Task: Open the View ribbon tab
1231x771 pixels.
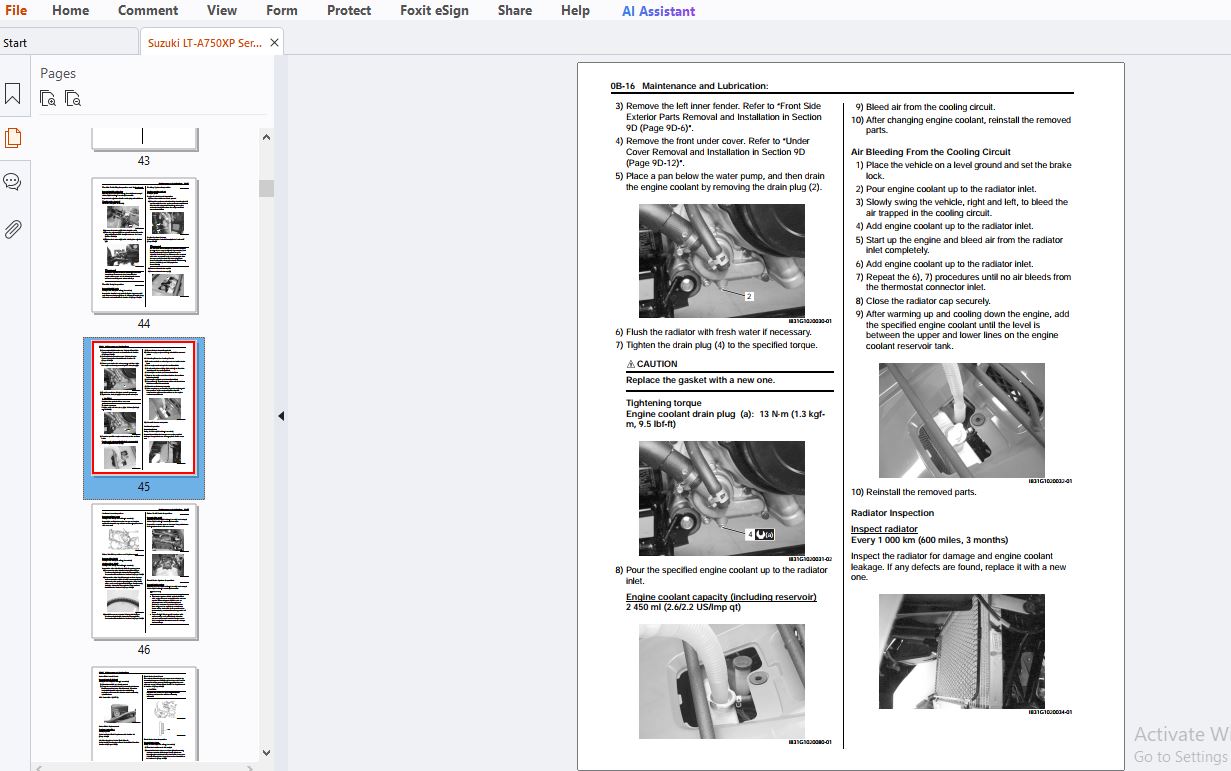Action: (x=222, y=10)
